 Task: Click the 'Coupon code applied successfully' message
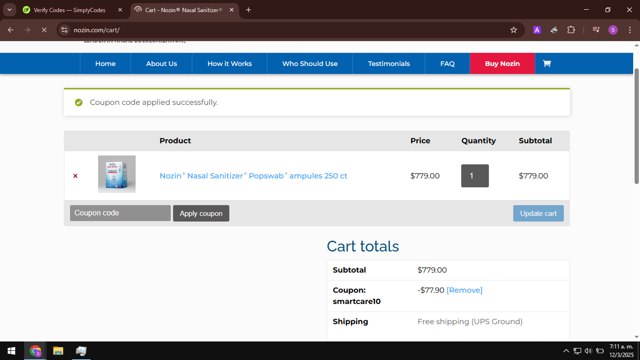tap(154, 102)
